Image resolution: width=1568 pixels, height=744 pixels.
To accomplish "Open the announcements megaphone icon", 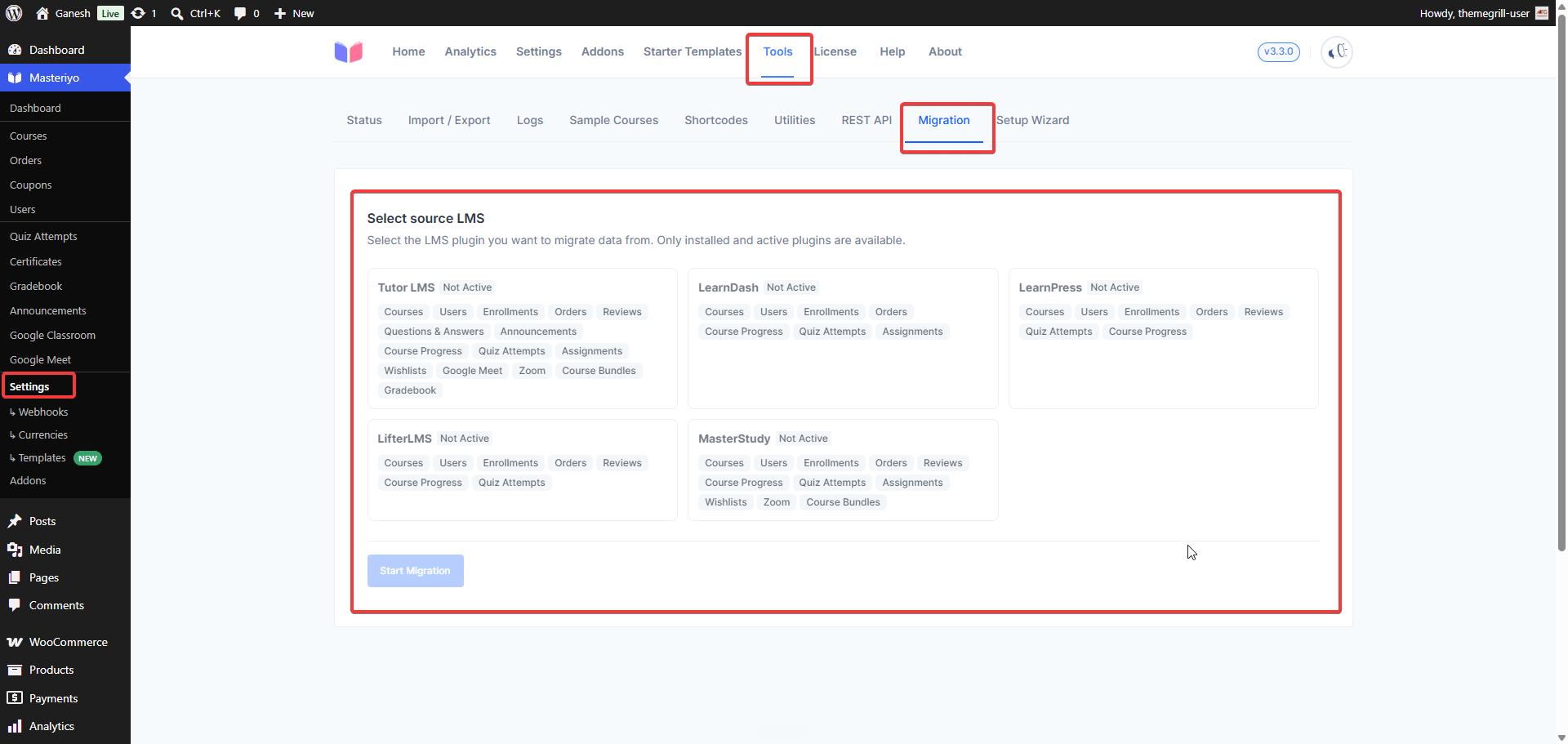I will pyautogui.click(x=1337, y=51).
